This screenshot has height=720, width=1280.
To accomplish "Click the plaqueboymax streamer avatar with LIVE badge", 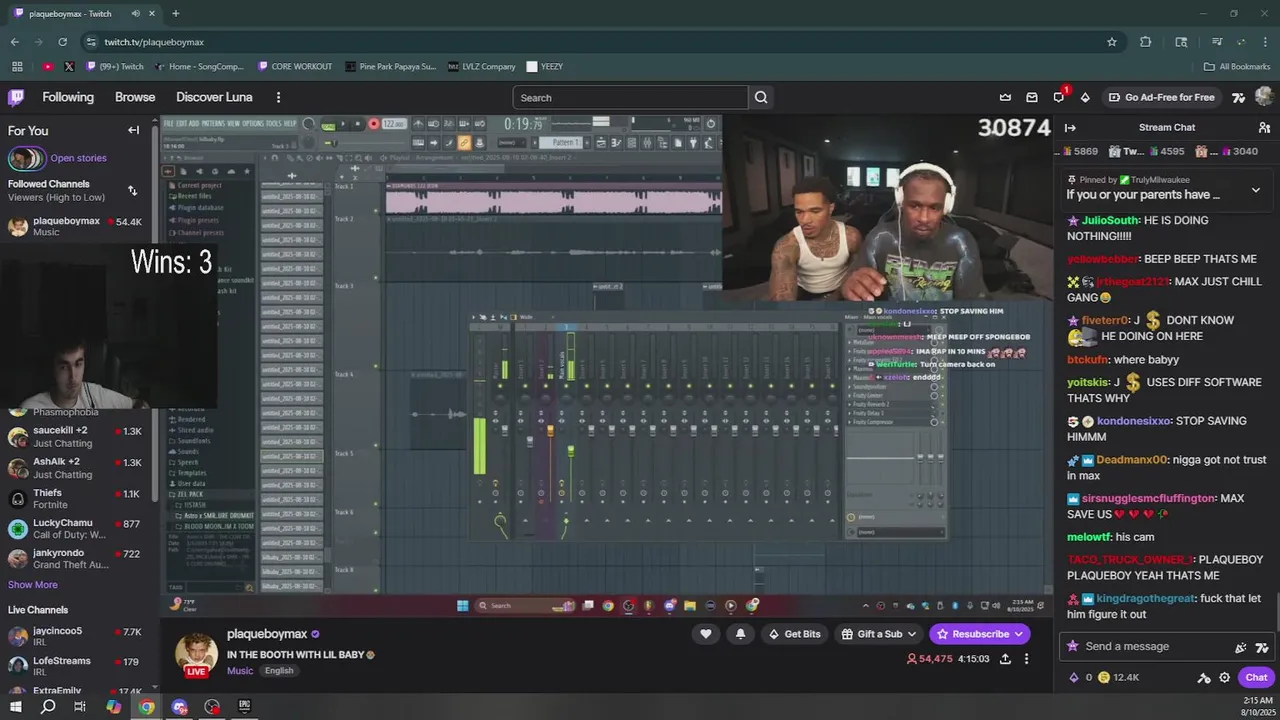I will (x=196, y=655).
